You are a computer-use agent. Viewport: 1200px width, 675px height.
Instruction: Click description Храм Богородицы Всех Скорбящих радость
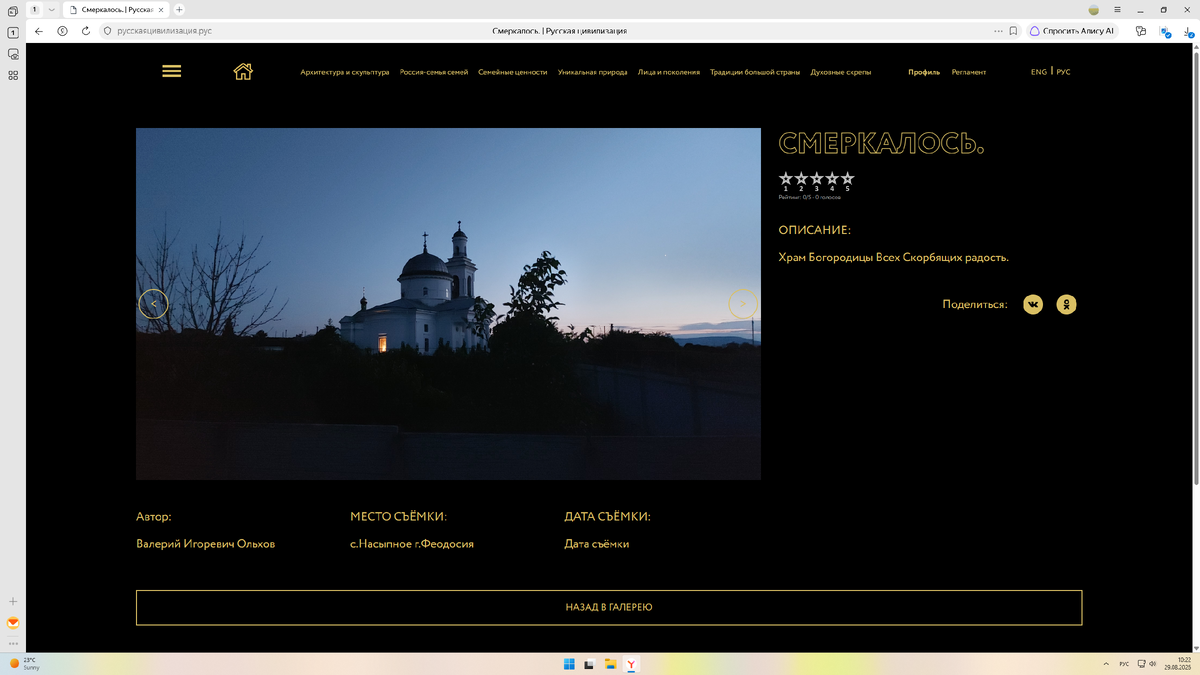894,258
